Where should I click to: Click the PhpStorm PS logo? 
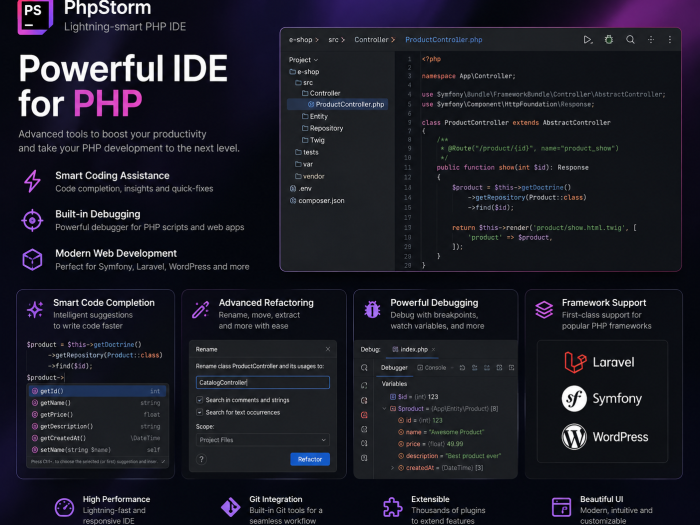[35, 17]
